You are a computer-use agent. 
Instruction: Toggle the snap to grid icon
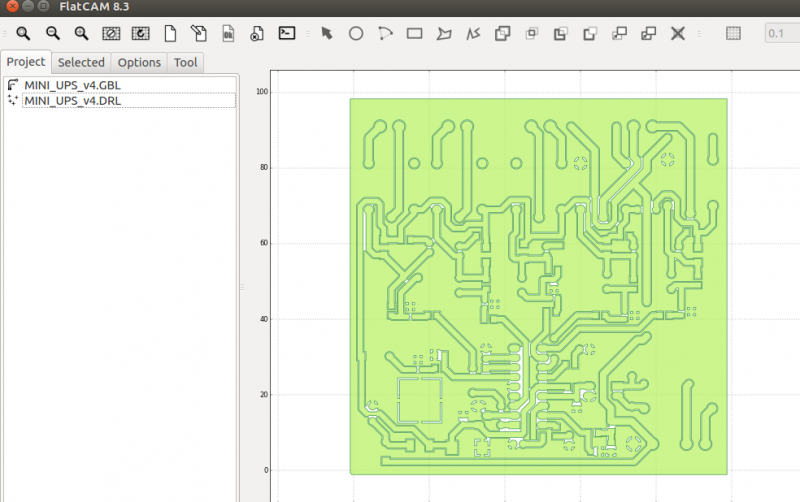pos(733,33)
